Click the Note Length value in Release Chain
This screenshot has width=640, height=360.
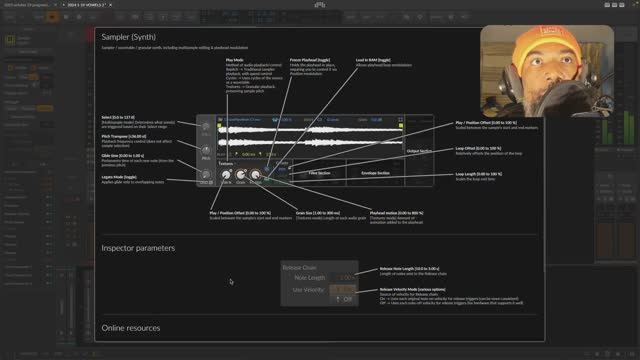(x=343, y=278)
